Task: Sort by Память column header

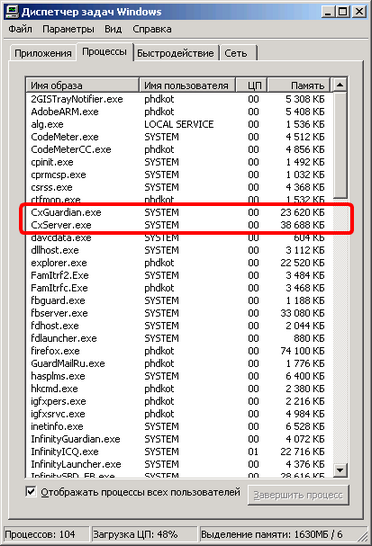Action: [299, 85]
